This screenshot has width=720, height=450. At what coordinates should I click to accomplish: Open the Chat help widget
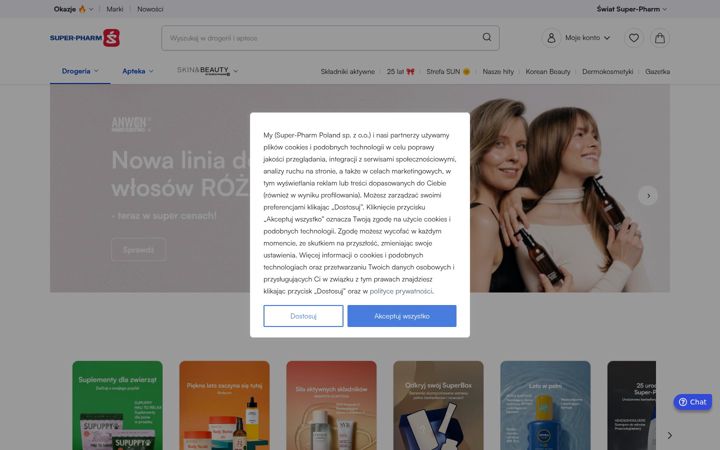tap(692, 402)
